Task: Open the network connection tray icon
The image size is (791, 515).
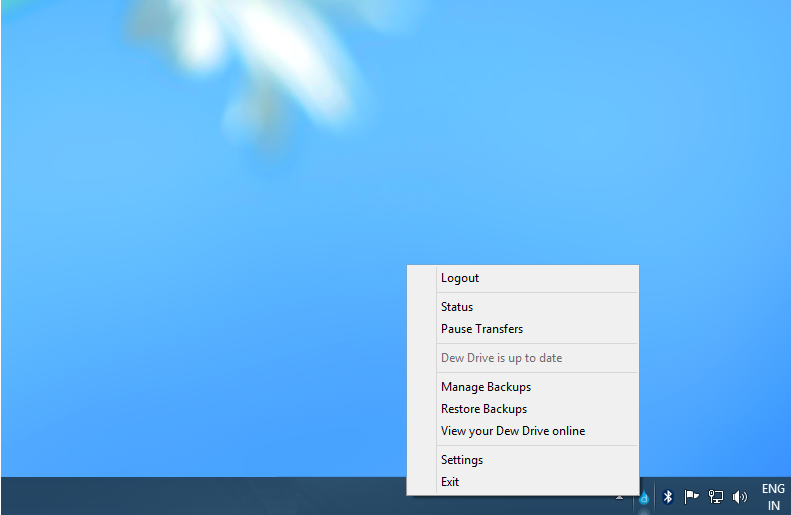Action: [716, 497]
